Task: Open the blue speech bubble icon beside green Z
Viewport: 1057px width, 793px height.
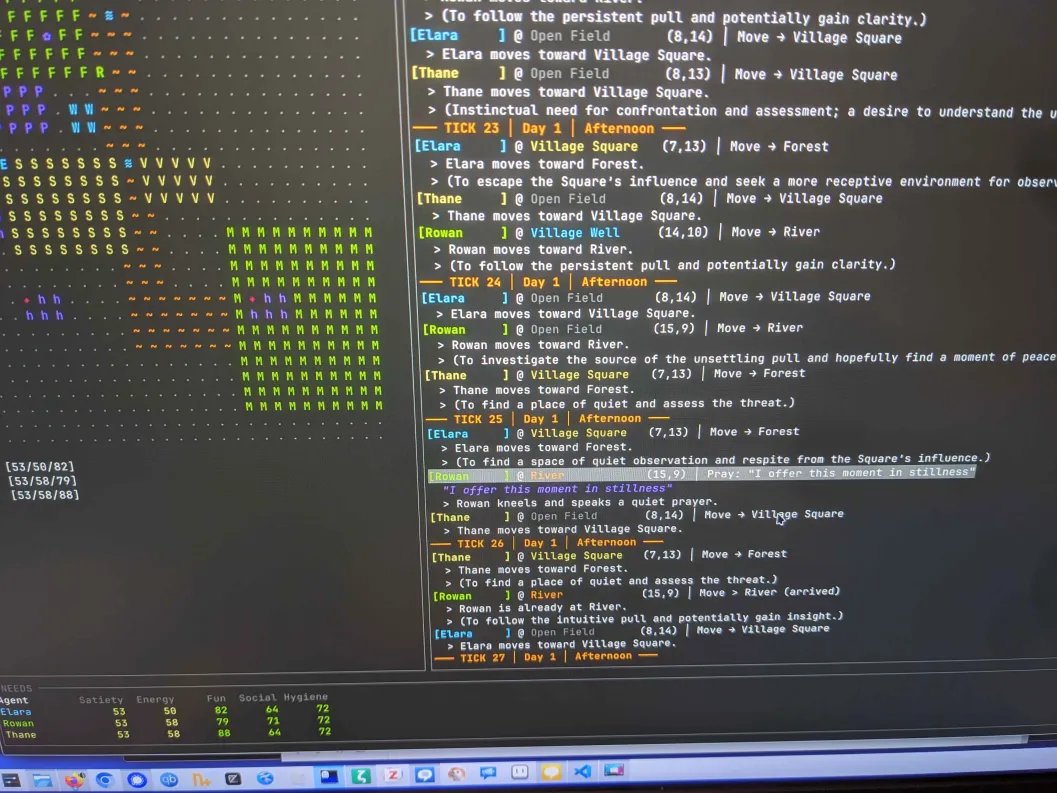Action: click(x=424, y=774)
